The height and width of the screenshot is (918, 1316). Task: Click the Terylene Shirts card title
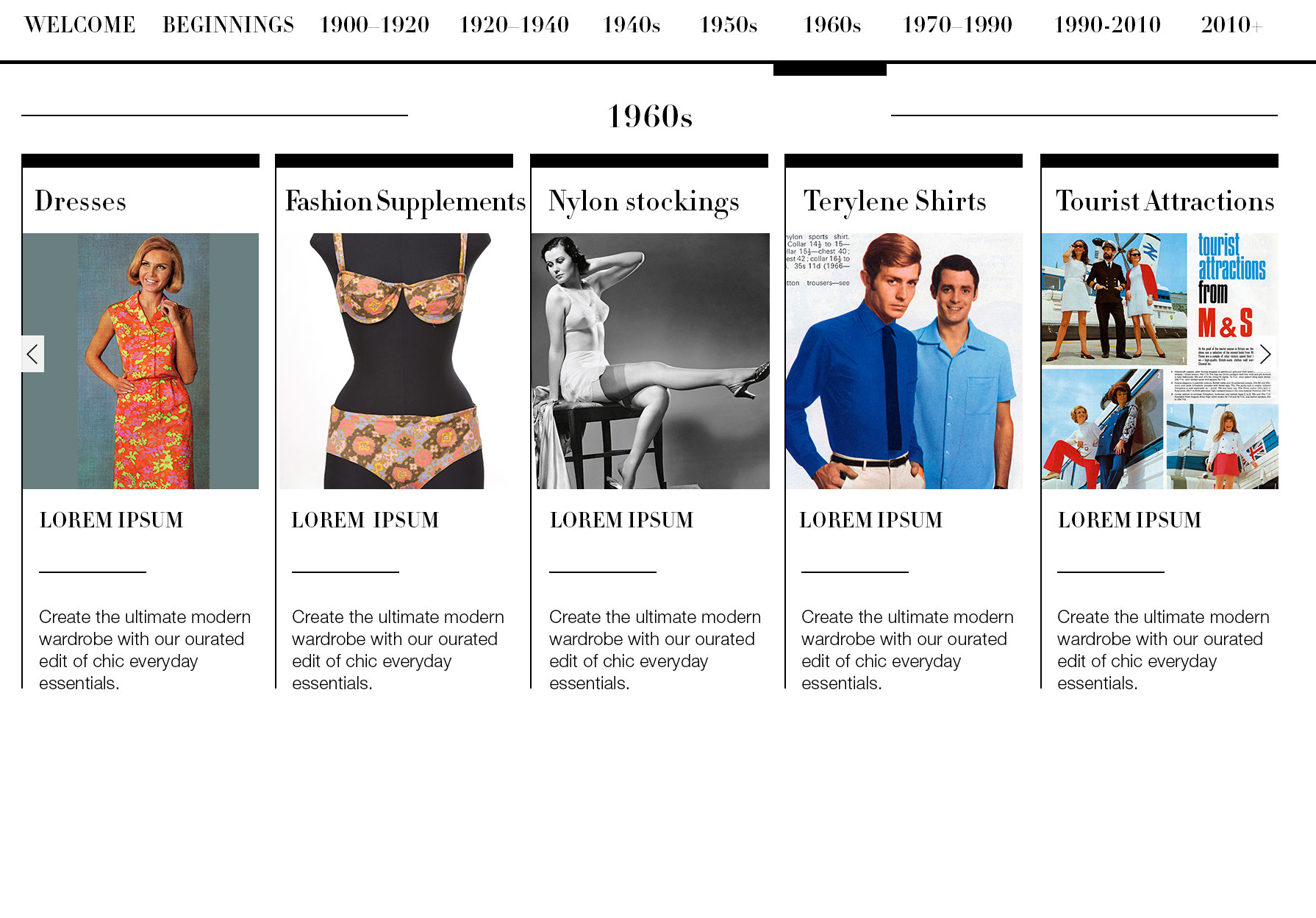pos(895,202)
